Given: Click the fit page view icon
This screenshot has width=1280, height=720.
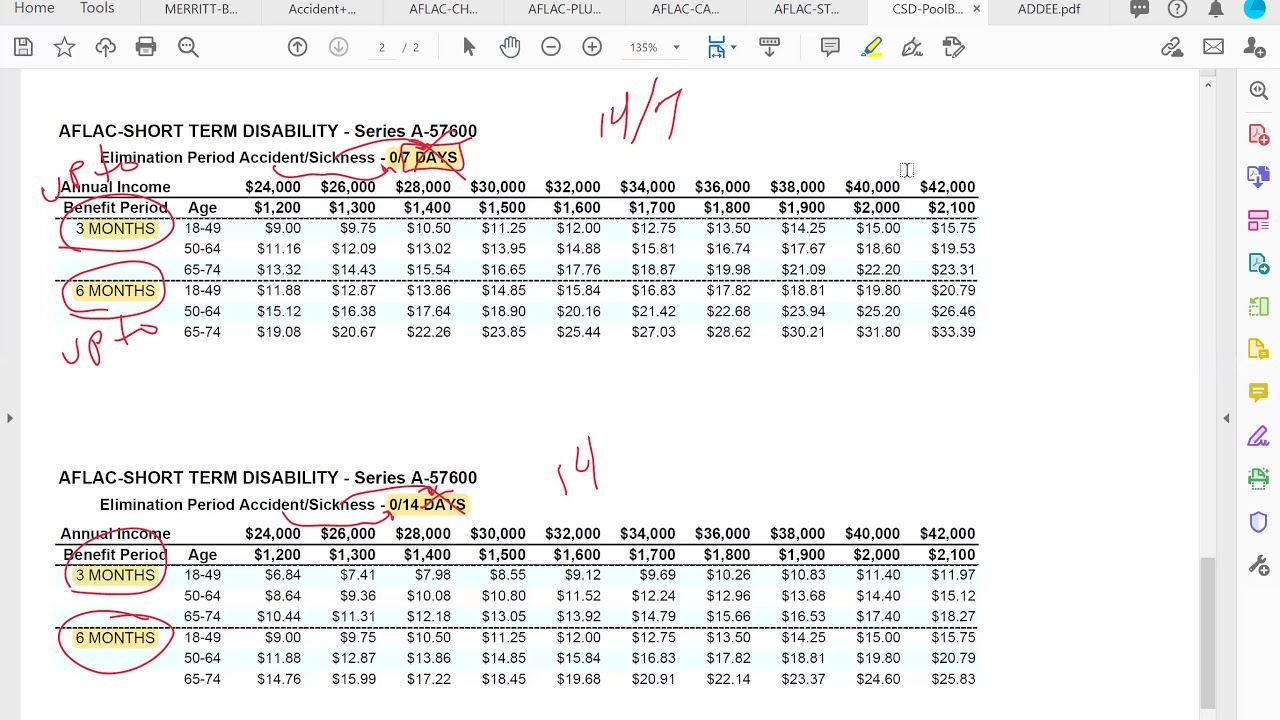Looking at the screenshot, I should pos(716,47).
